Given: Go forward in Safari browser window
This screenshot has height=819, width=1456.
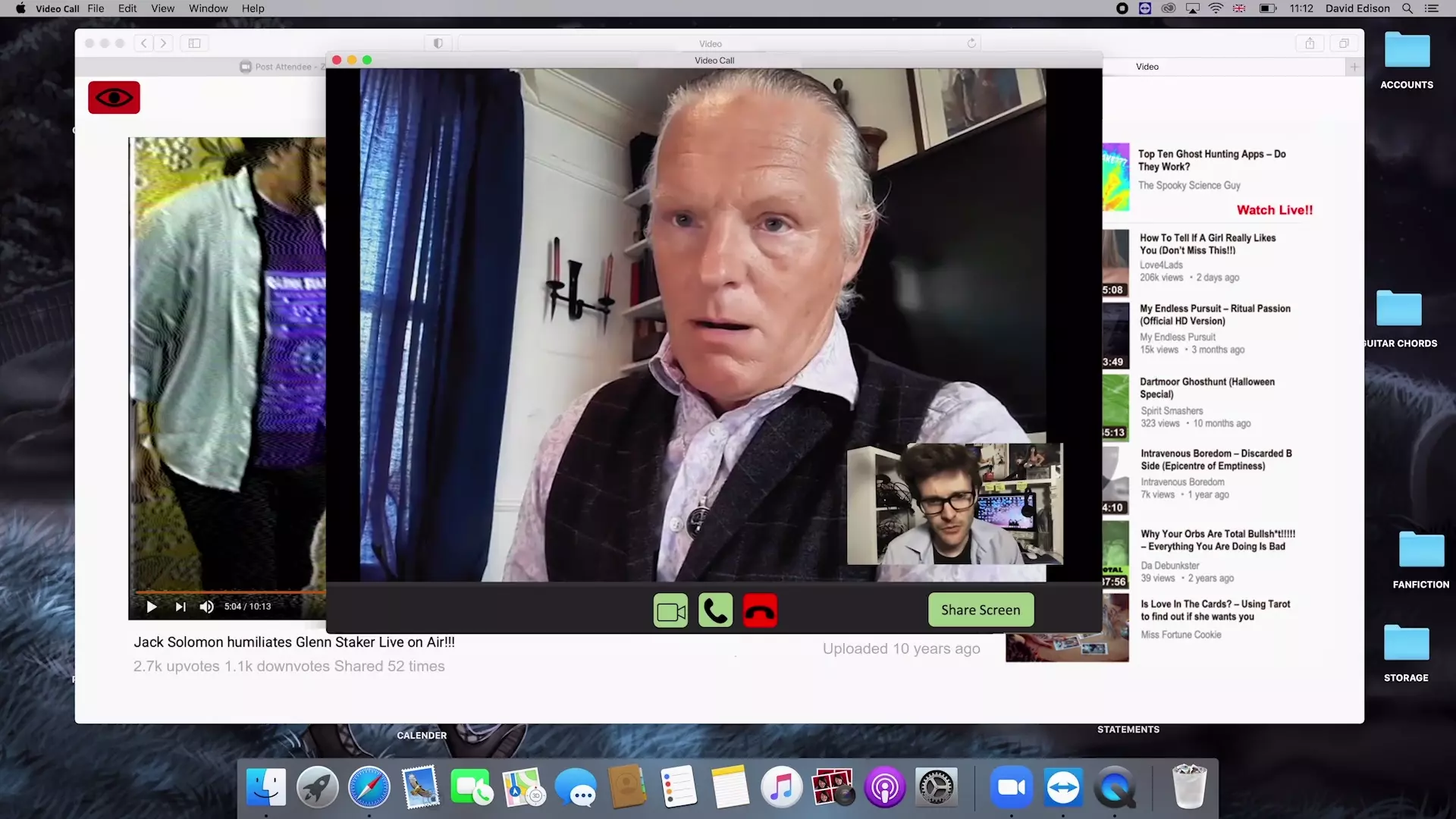Looking at the screenshot, I should (x=163, y=43).
